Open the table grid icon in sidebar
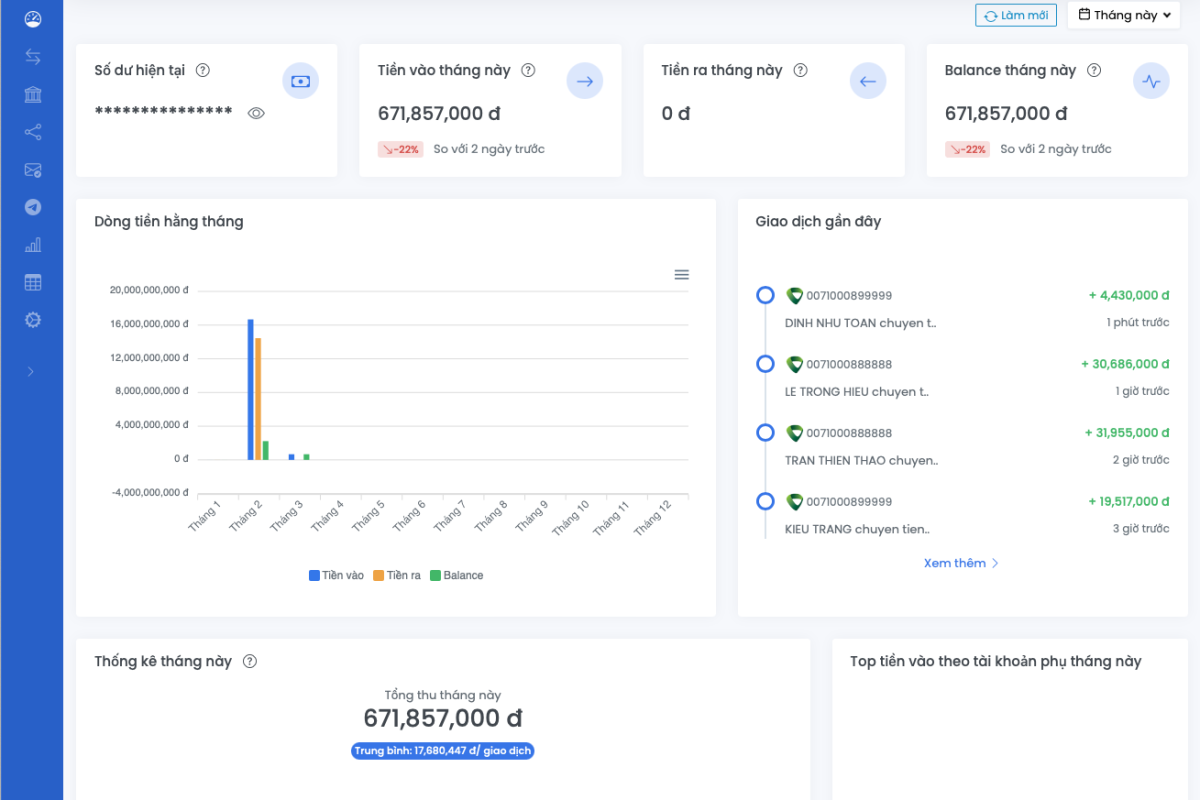Image resolution: width=1200 pixels, height=800 pixels. pyautogui.click(x=33, y=283)
